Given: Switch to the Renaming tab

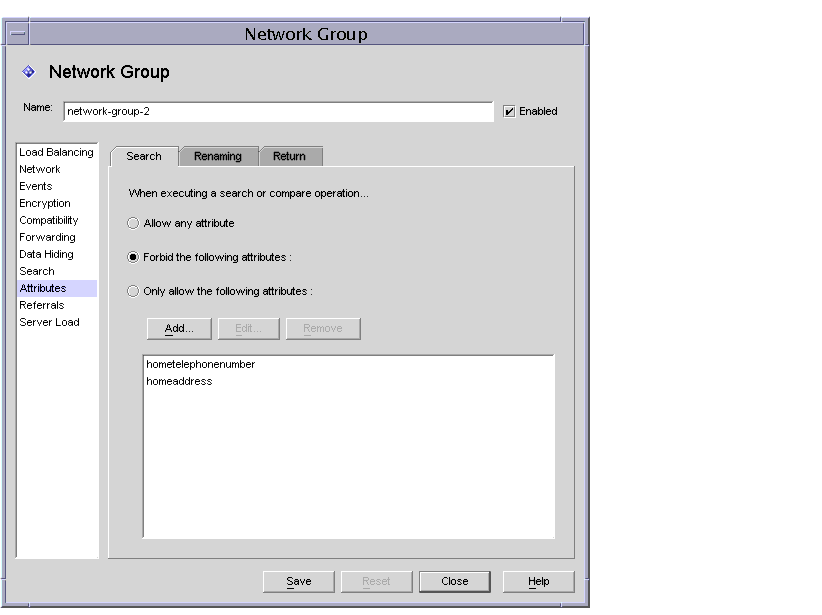Looking at the screenshot, I should pyautogui.click(x=219, y=156).
